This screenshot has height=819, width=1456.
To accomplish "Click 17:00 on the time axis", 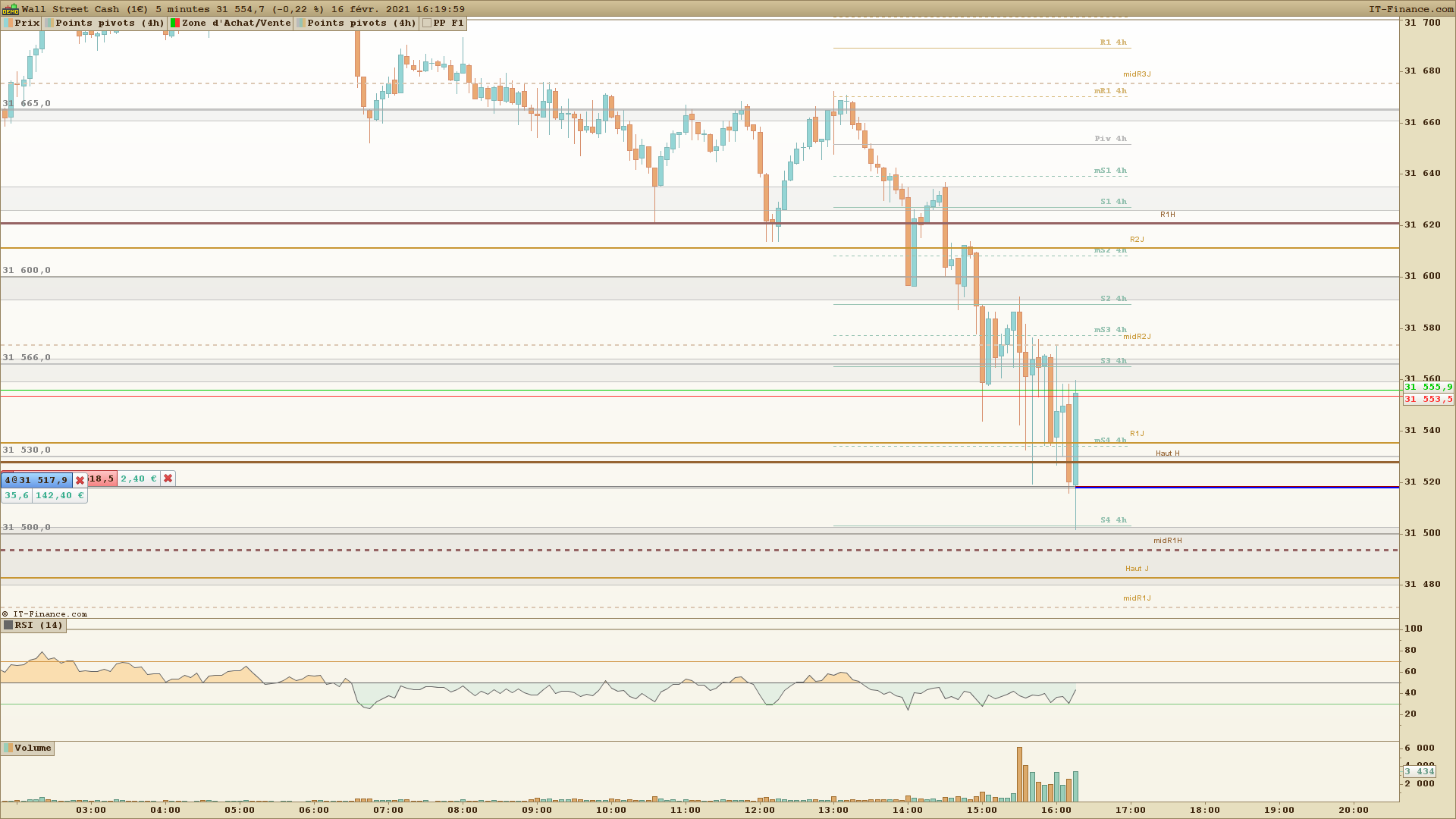I will 1131,810.
